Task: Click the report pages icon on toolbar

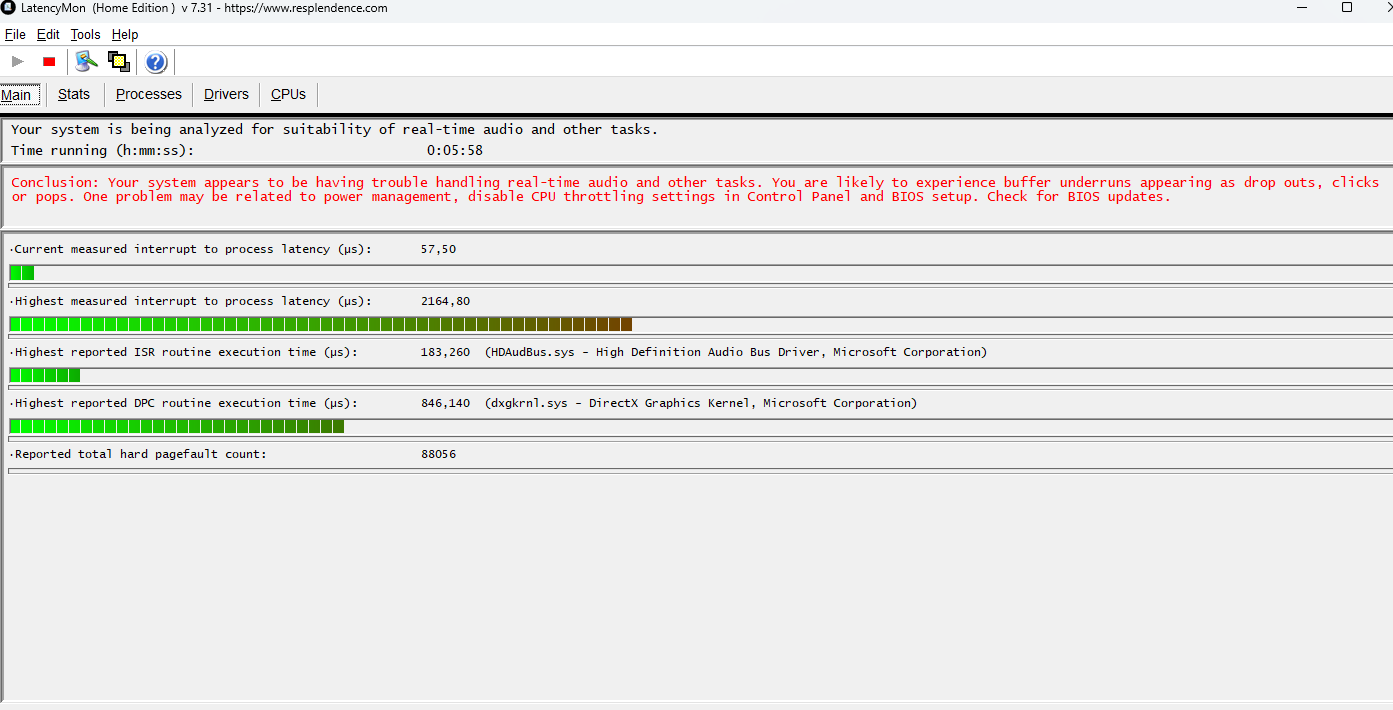Action: 118,61
